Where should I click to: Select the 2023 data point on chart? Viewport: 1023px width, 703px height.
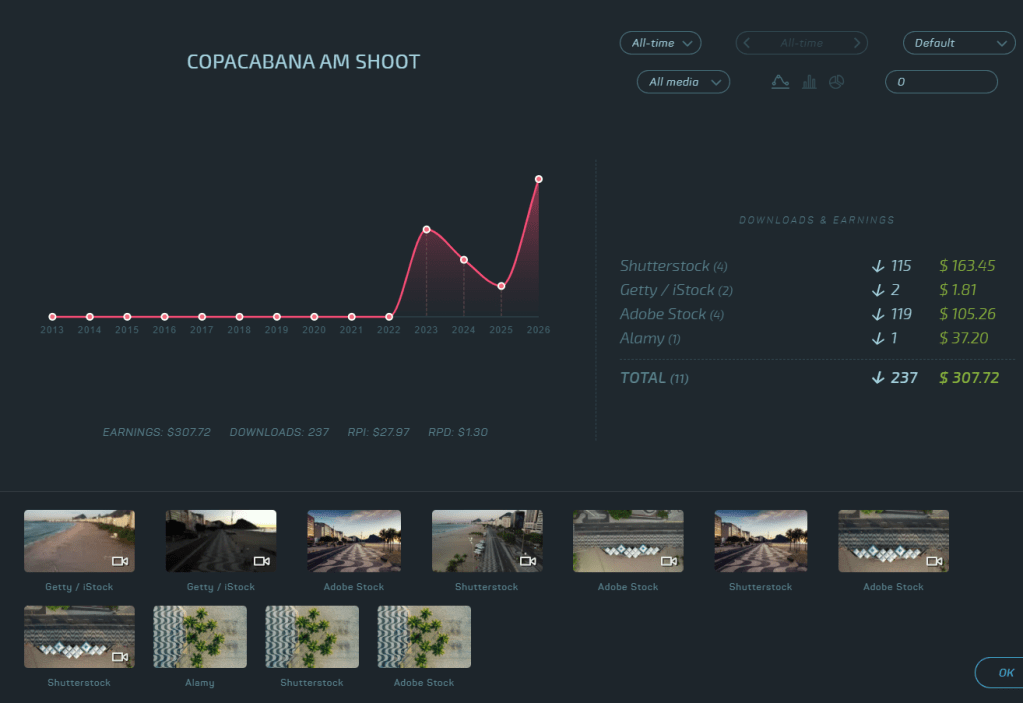426,230
